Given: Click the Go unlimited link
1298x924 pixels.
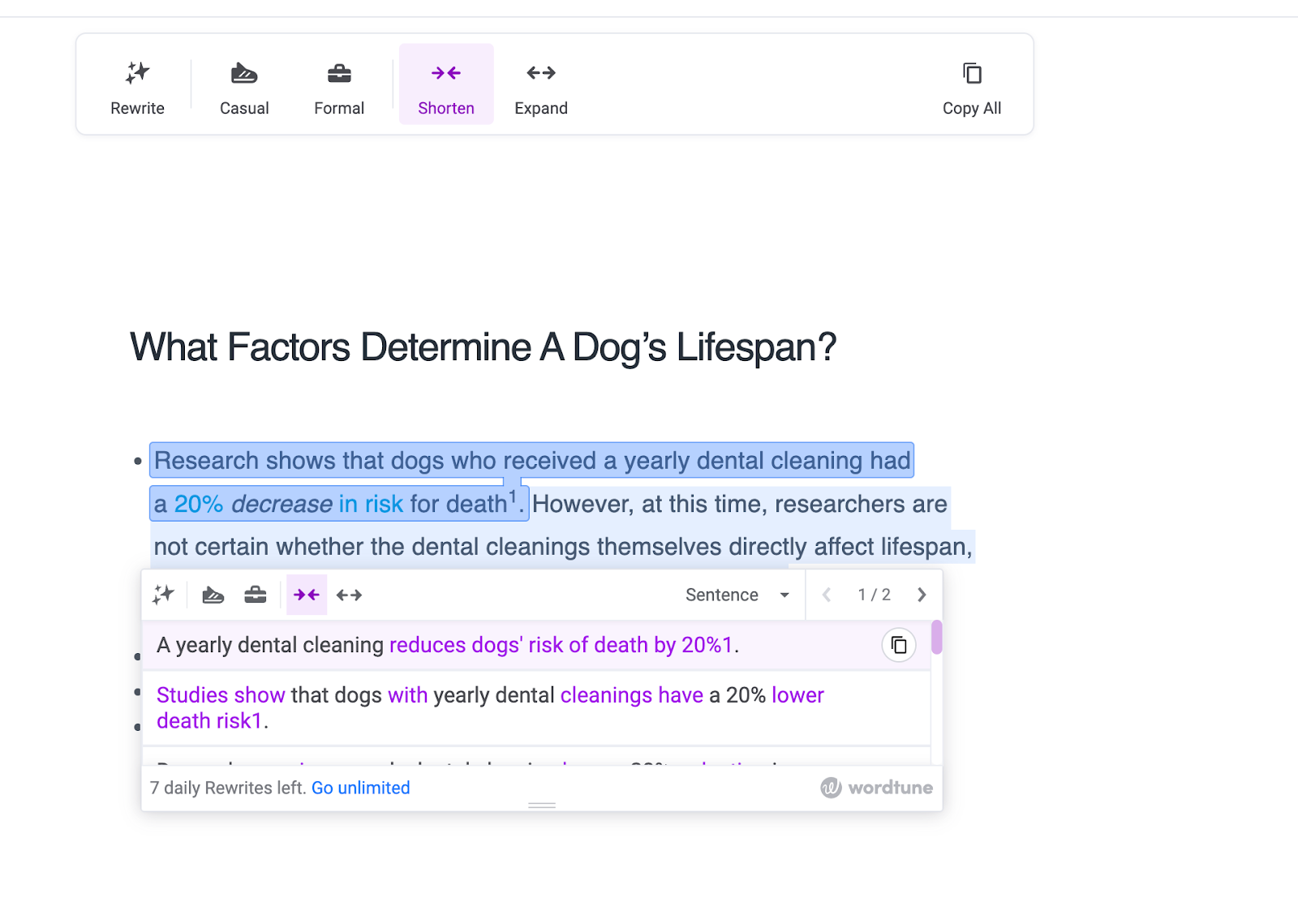Looking at the screenshot, I should tap(361, 788).
